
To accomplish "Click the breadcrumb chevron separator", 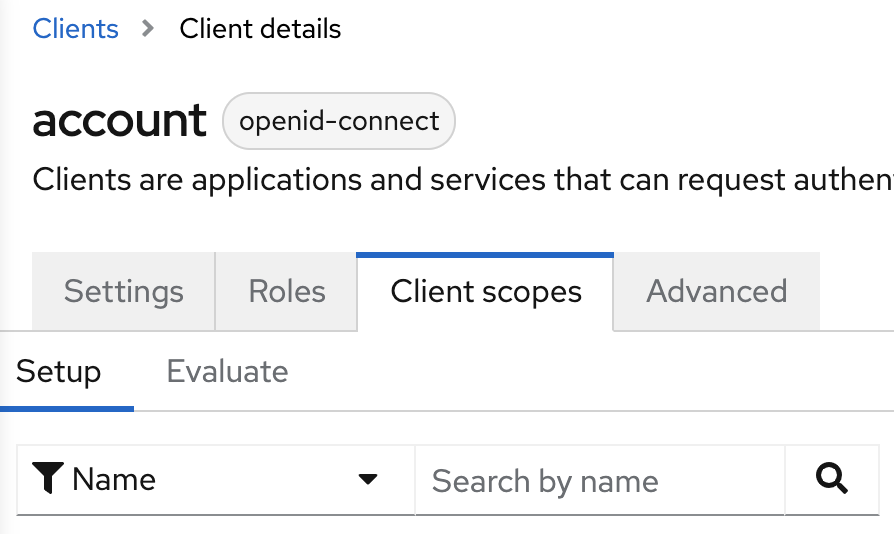I will (148, 28).
